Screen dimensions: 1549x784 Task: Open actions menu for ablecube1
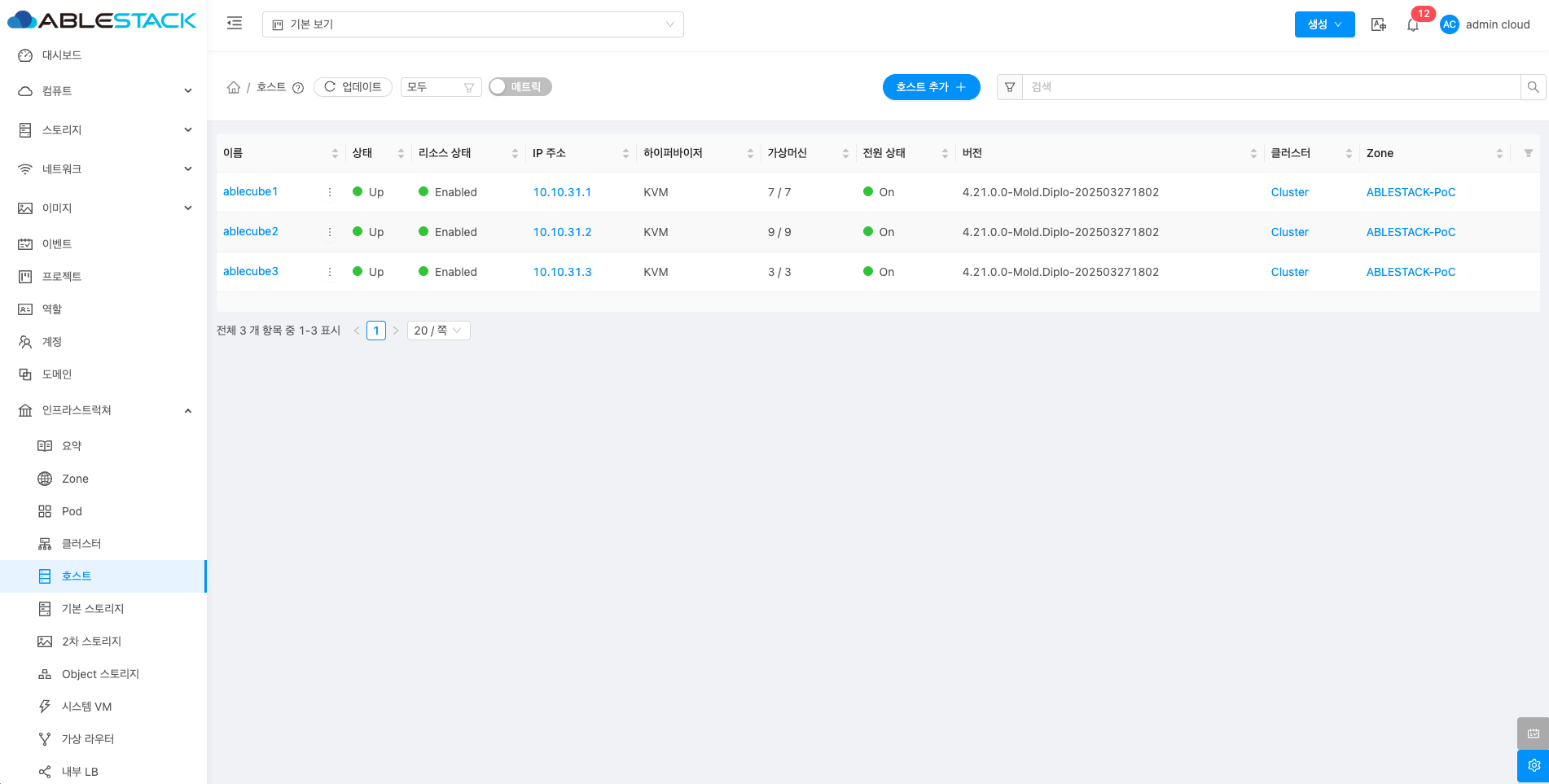click(x=330, y=192)
